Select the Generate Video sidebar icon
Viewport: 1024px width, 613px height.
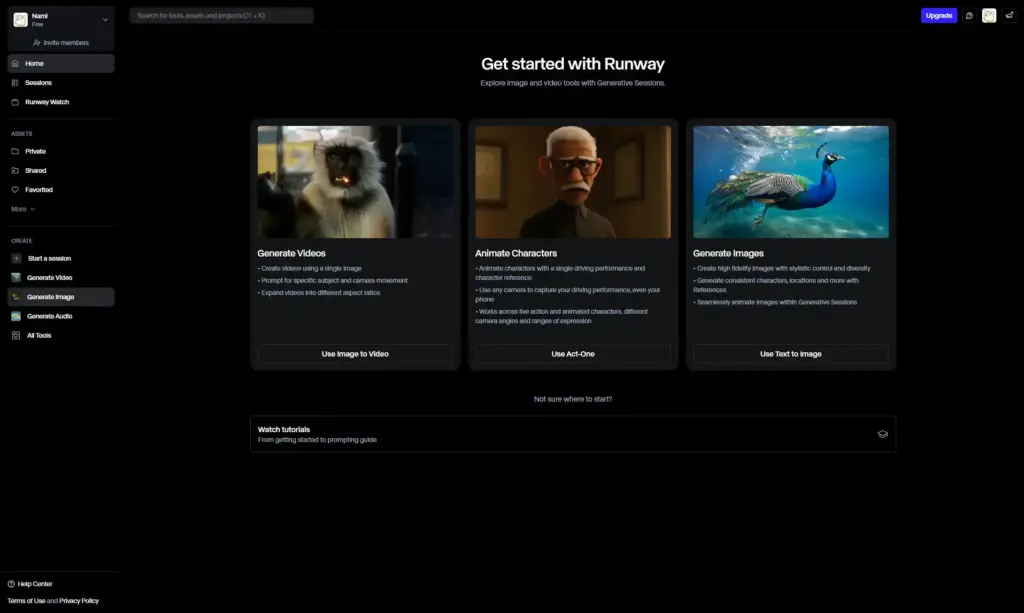[x=16, y=277]
